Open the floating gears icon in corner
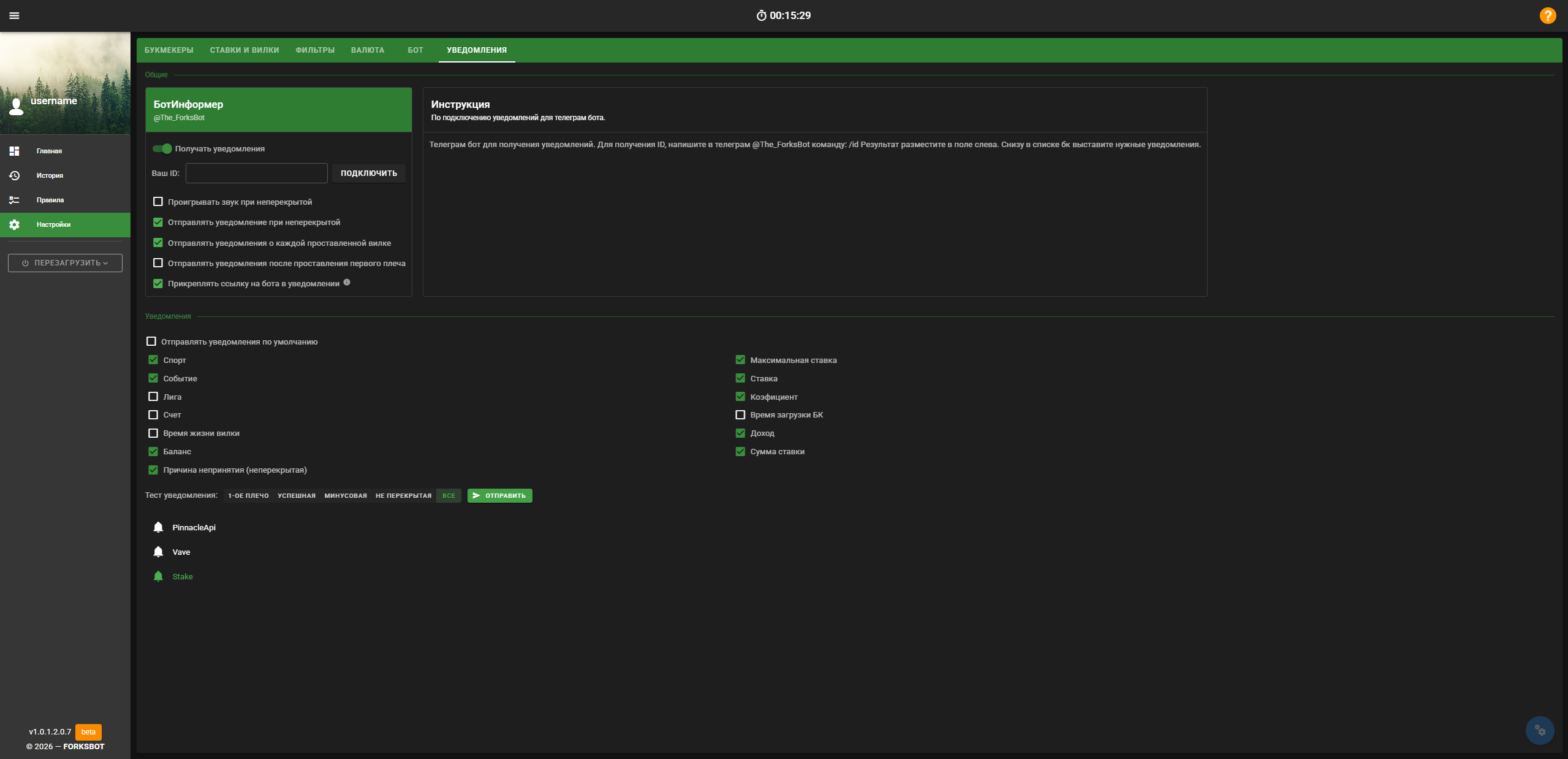The width and height of the screenshot is (1568, 759). coord(1540,730)
